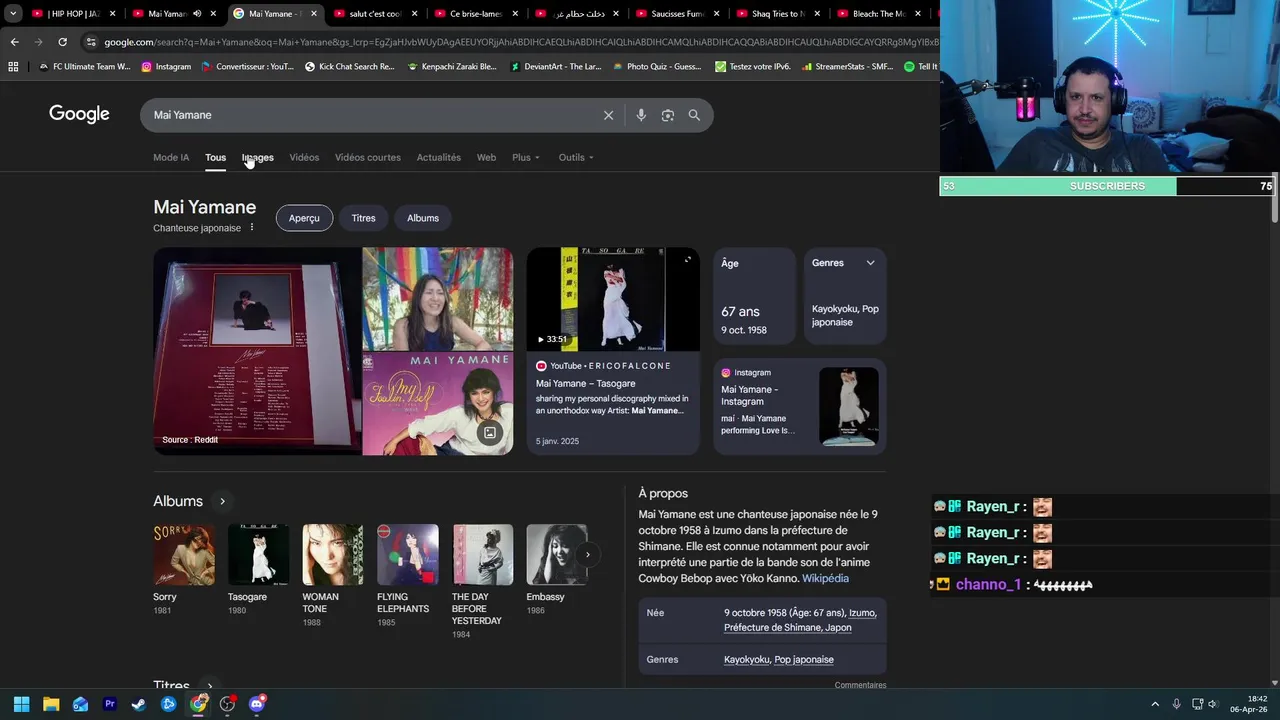Open the Kayokyoku genre link

click(x=747, y=659)
